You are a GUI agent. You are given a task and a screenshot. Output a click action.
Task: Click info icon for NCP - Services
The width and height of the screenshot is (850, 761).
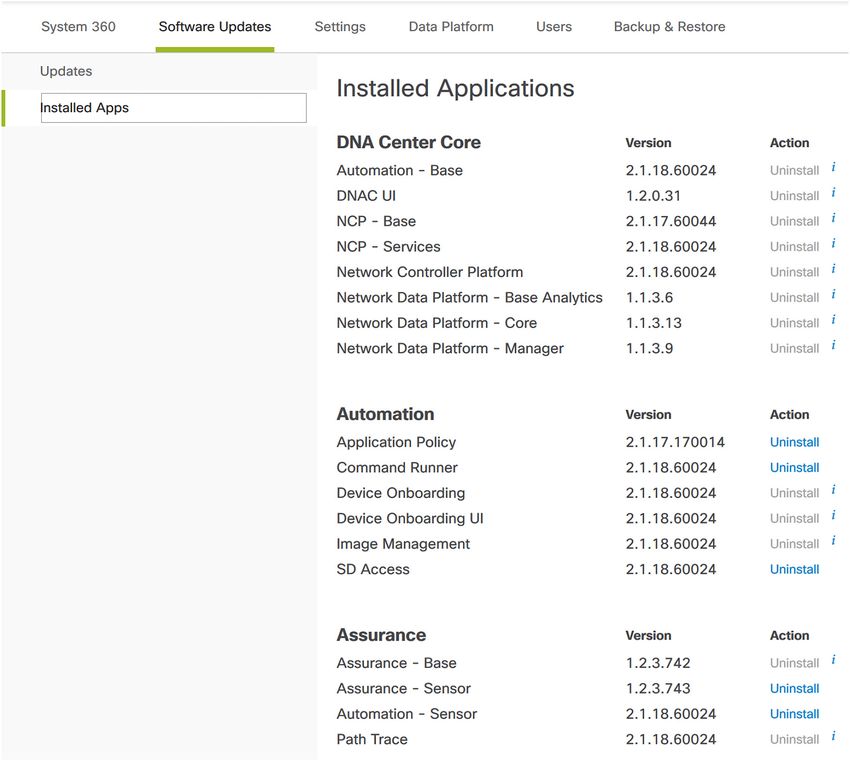click(833, 244)
